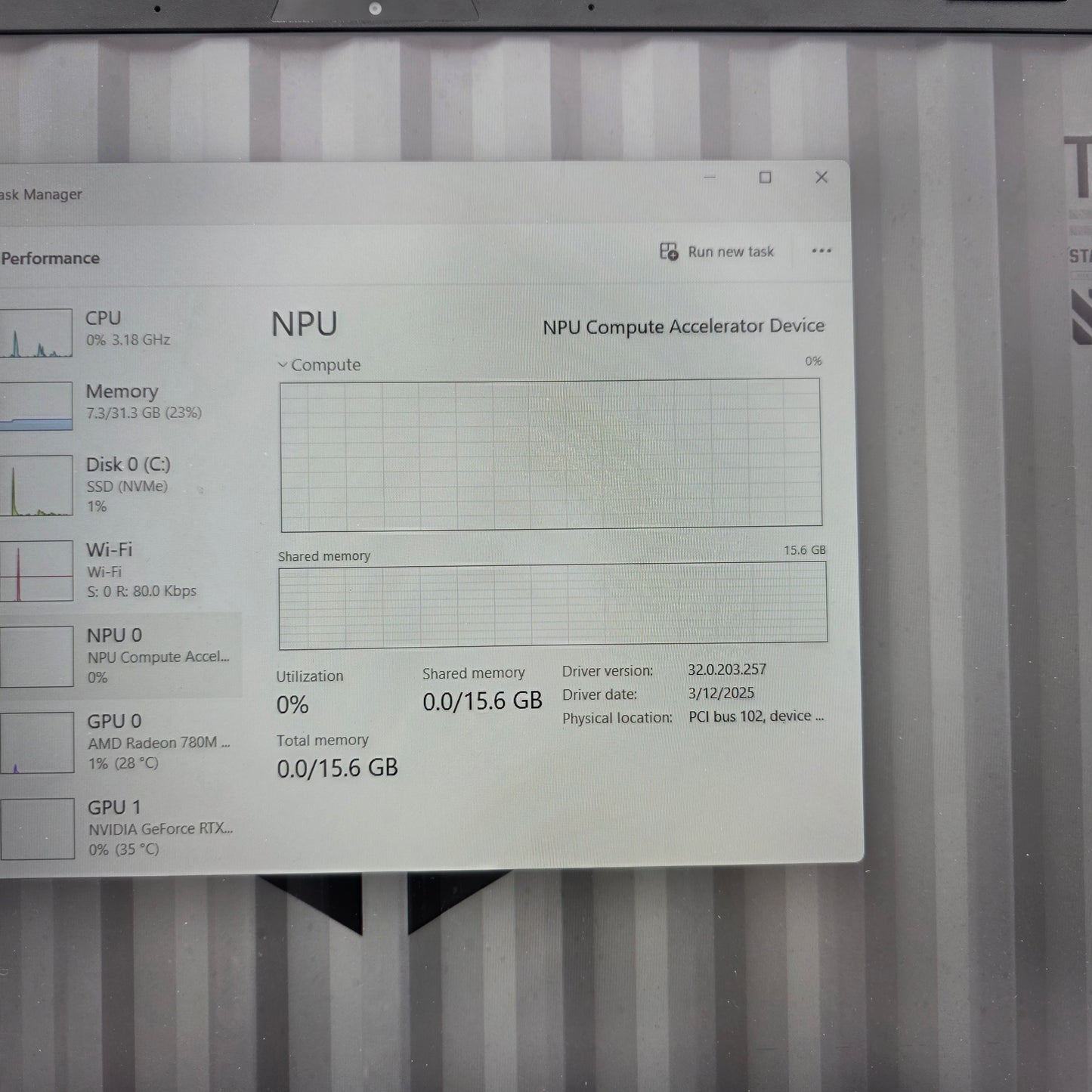This screenshot has height=1092, width=1092.
Task: Open the more options ellipsis menu
Action: [821, 251]
